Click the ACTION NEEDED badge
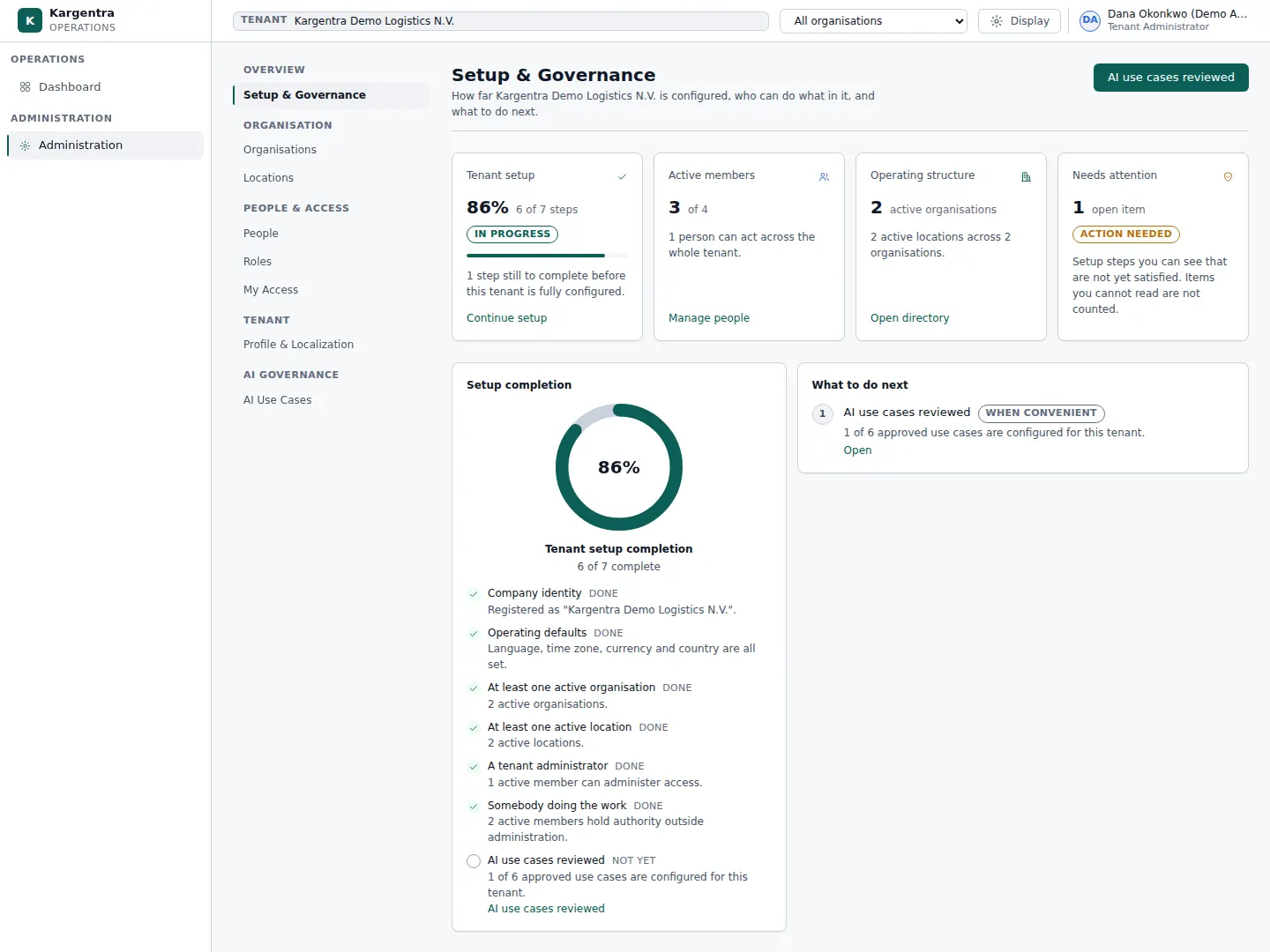 [1126, 234]
